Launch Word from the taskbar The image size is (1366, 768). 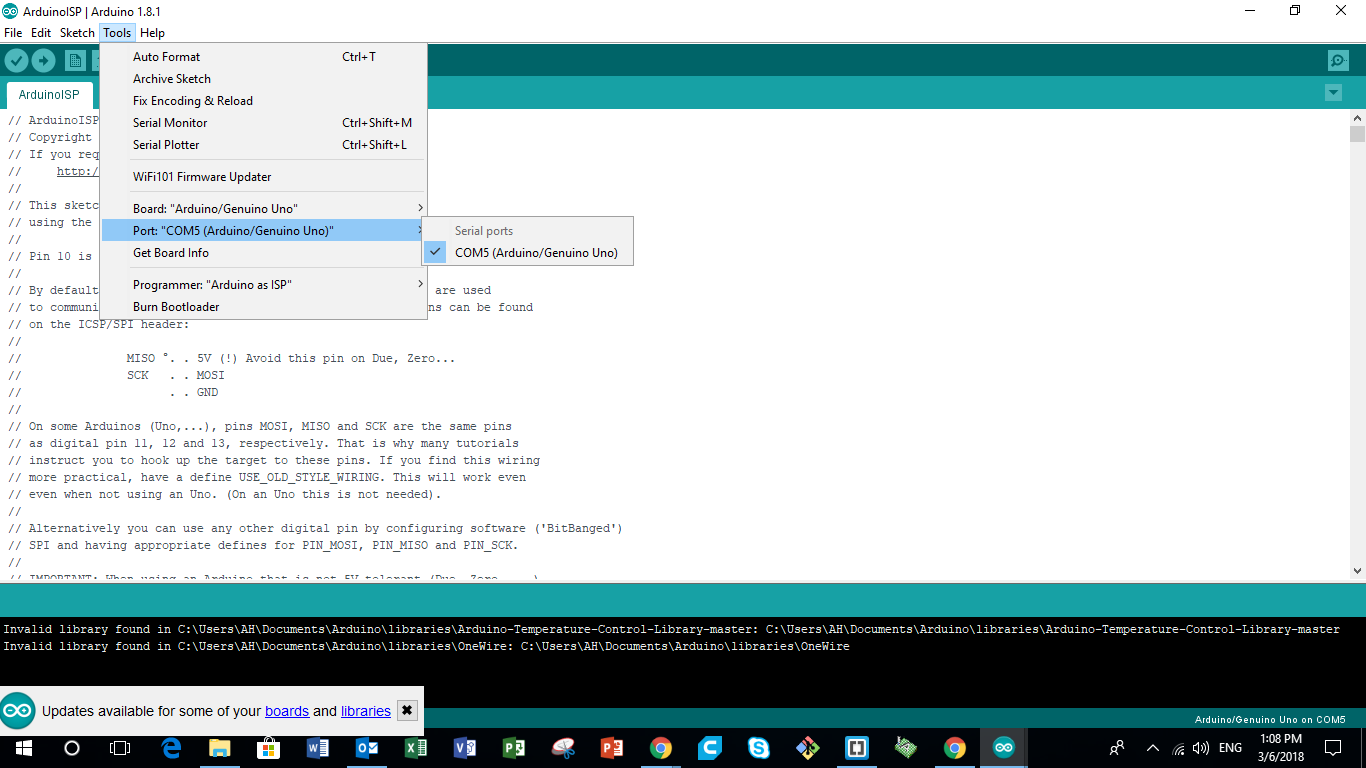pyautogui.click(x=318, y=748)
